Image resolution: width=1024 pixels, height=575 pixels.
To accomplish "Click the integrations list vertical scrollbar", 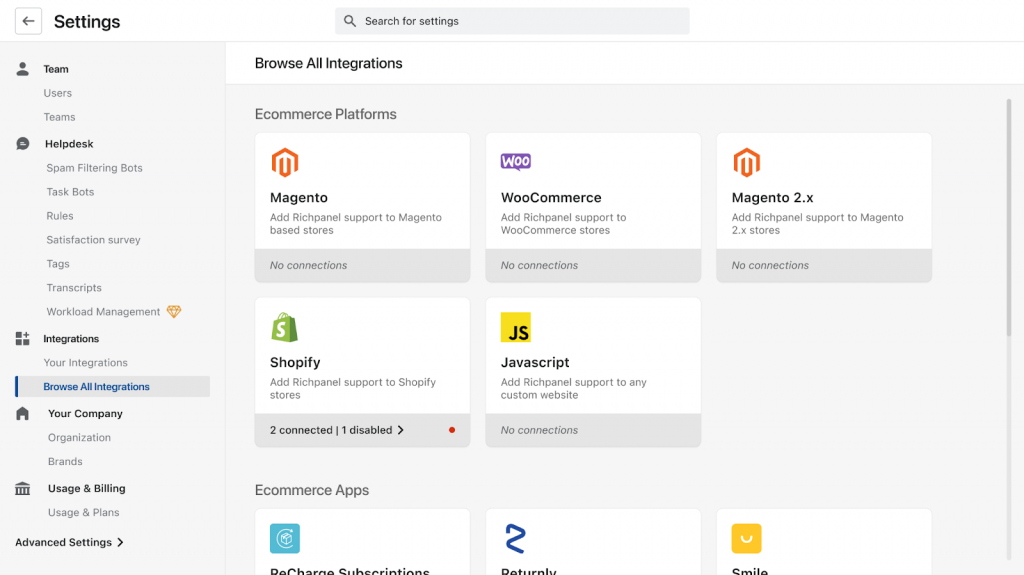I will click(x=1008, y=220).
